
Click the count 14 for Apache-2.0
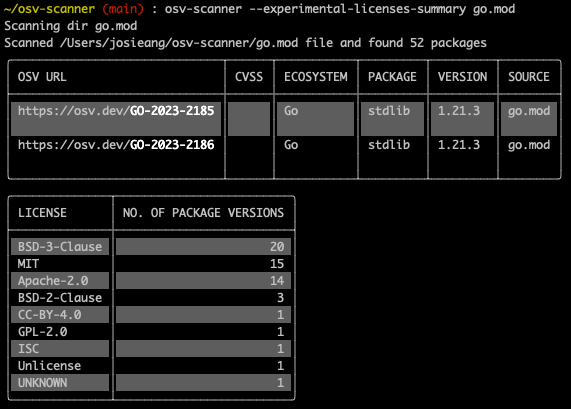pos(277,280)
